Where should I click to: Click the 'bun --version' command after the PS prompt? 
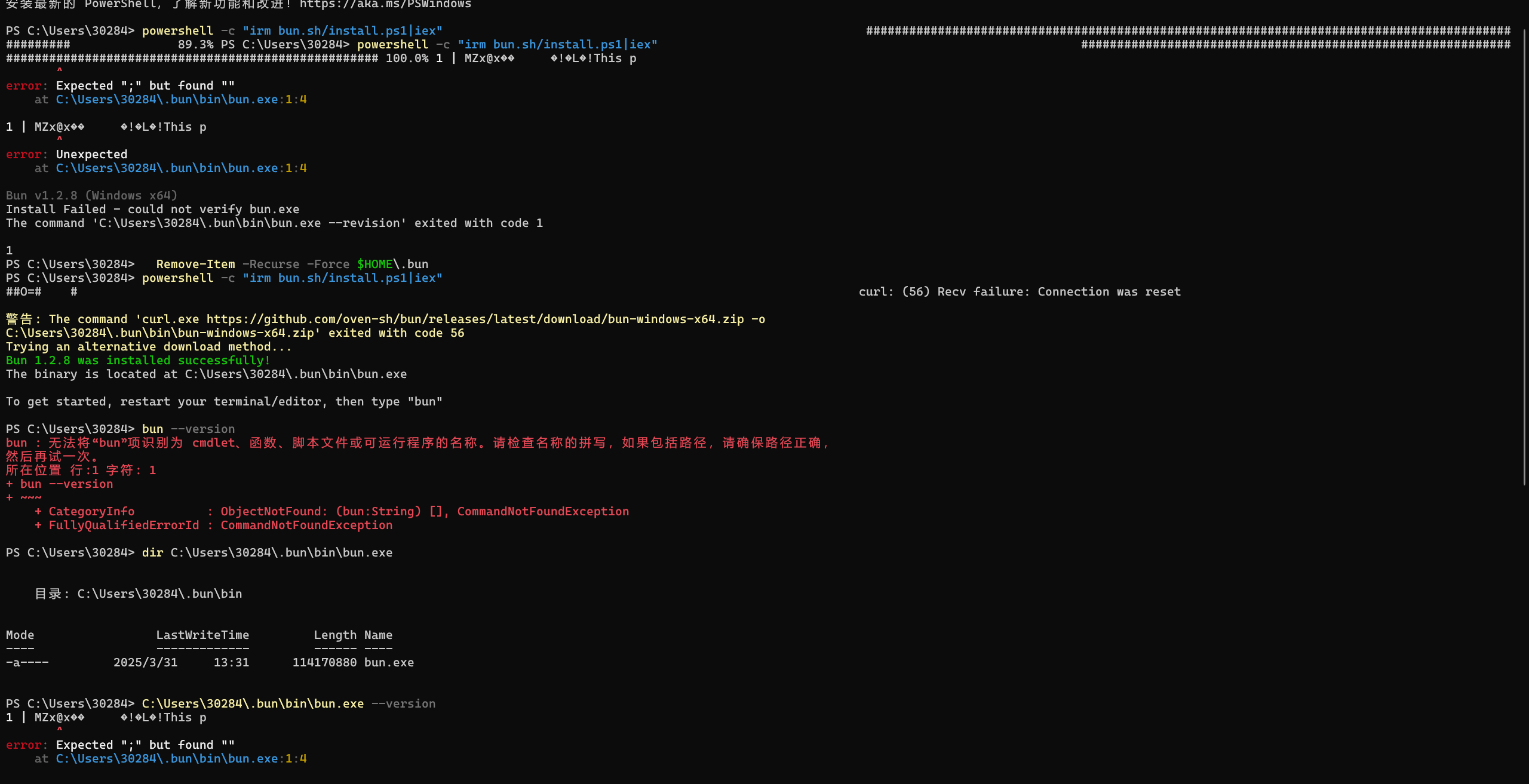pyautogui.click(x=188, y=429)
